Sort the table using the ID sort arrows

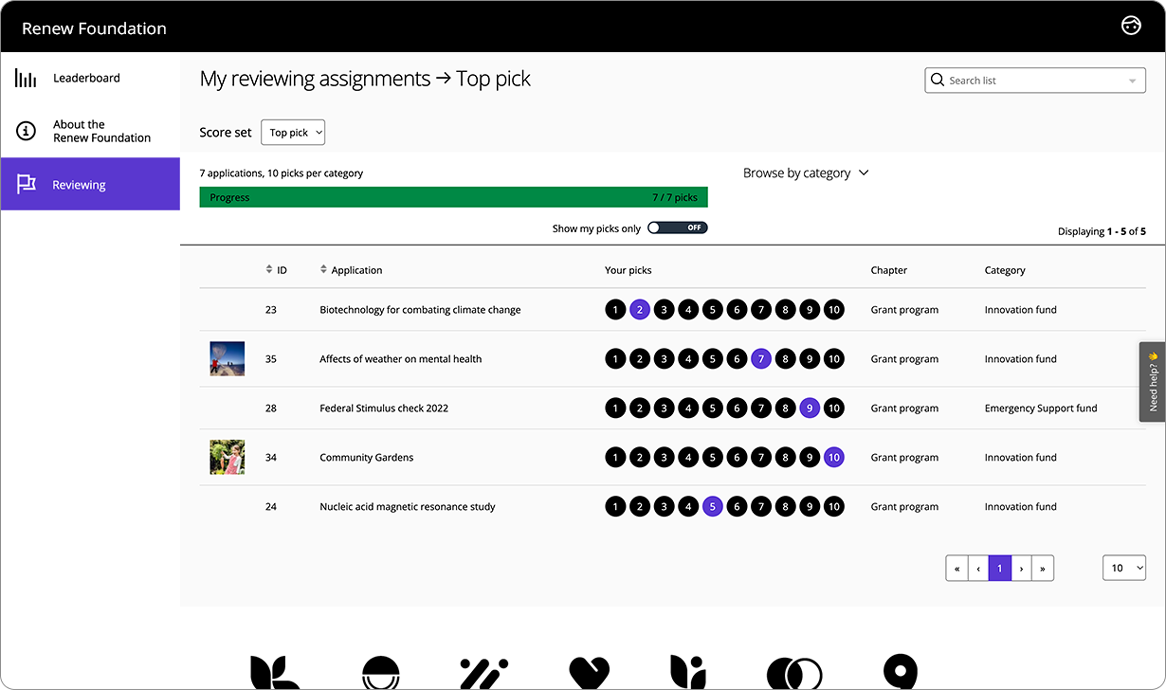[268, 268]
